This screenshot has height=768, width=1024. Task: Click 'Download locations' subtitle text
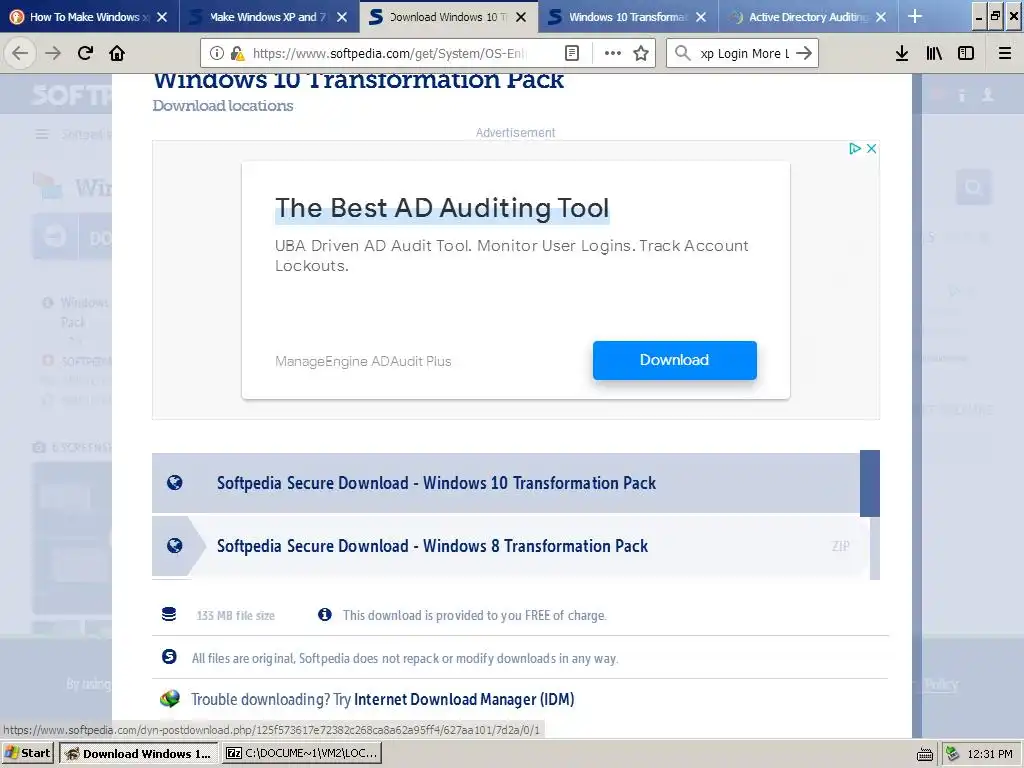223,106
